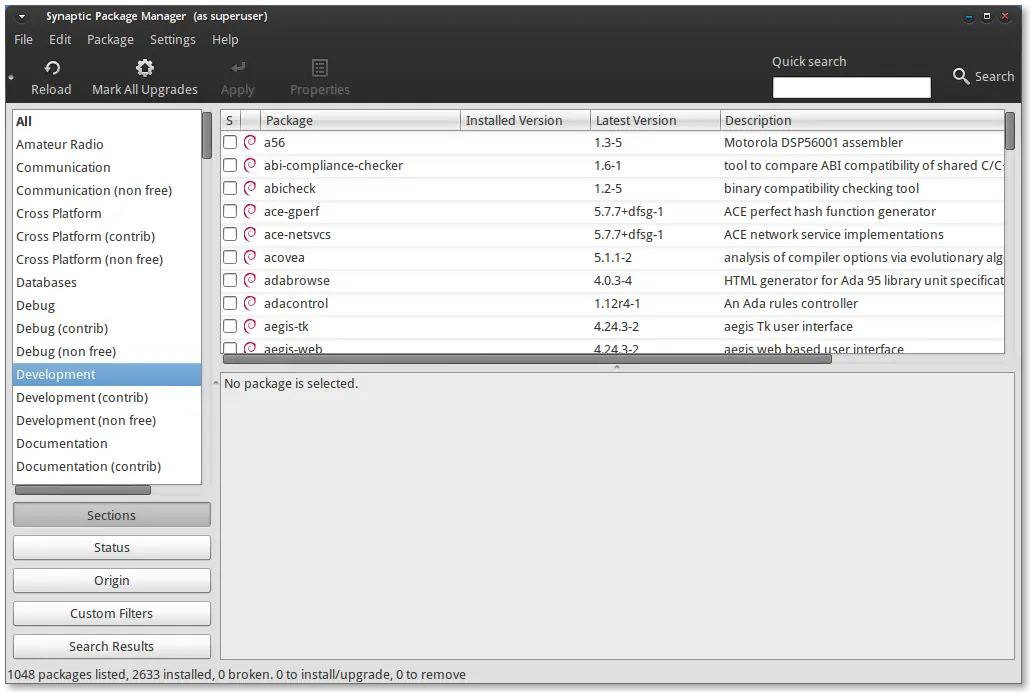This screenshot has width=1031, height=693.
Task: Select the Development section
Action: click(107, 374)
